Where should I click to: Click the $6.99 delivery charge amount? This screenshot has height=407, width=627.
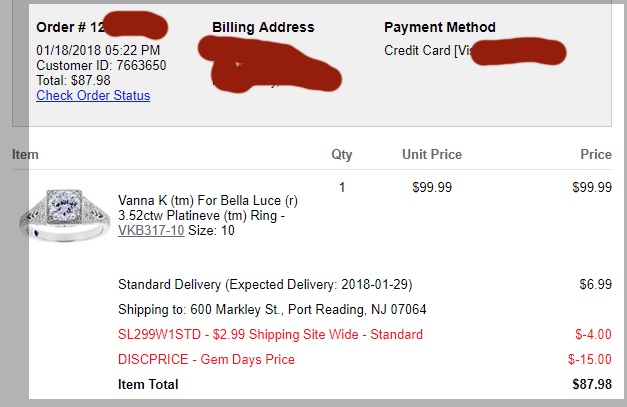coord(595,285)
